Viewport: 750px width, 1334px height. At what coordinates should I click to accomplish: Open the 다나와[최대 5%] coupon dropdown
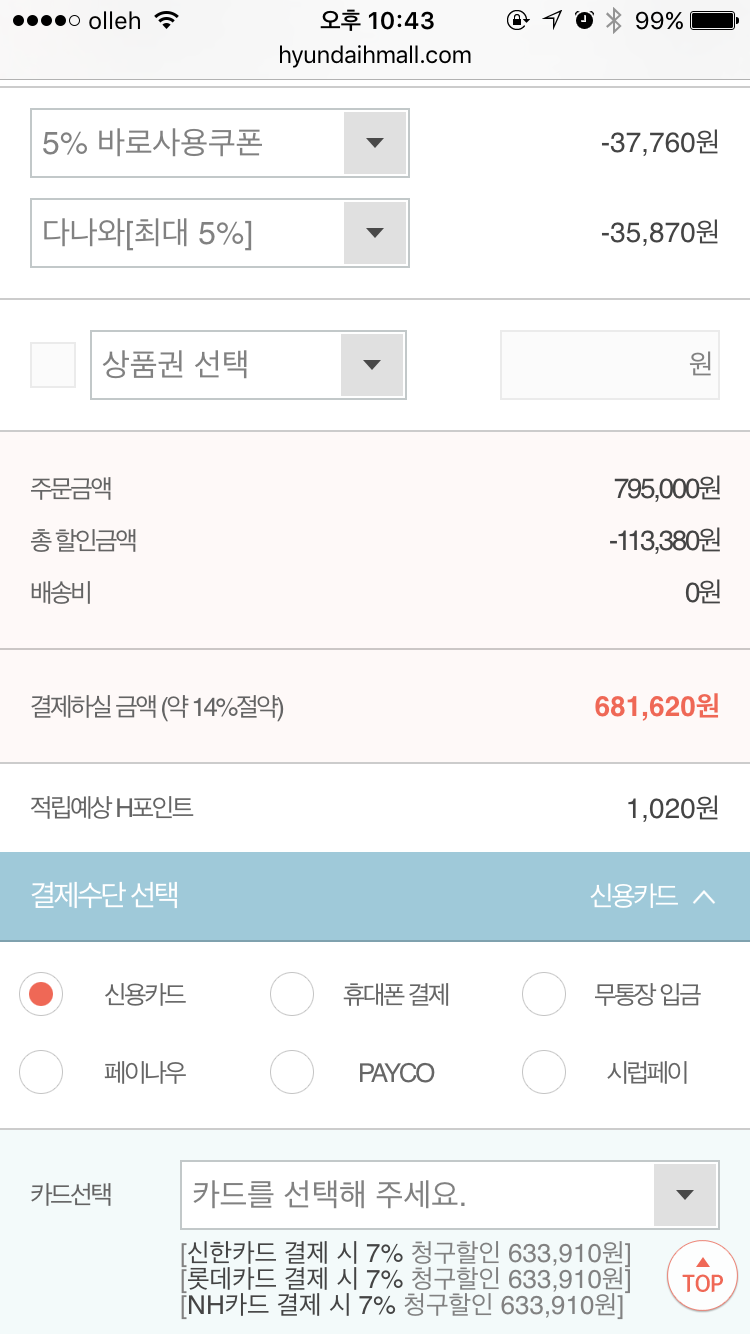click(x=374, y=233)
